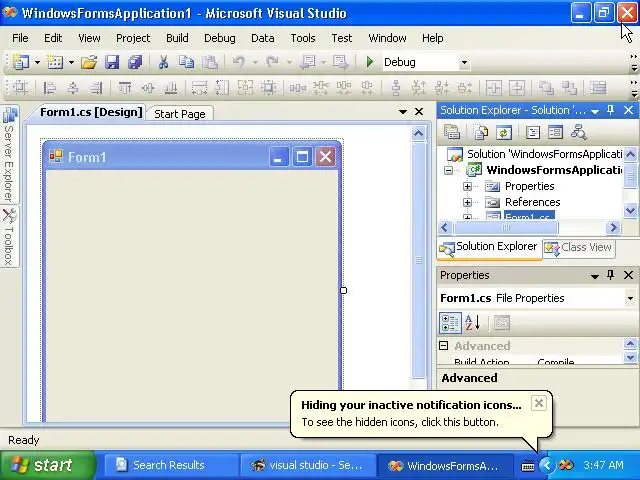640x480 pixels.
Task: Open the Solution Explorer window position menu
Action: pyautogui.click(x=595, y=111)
